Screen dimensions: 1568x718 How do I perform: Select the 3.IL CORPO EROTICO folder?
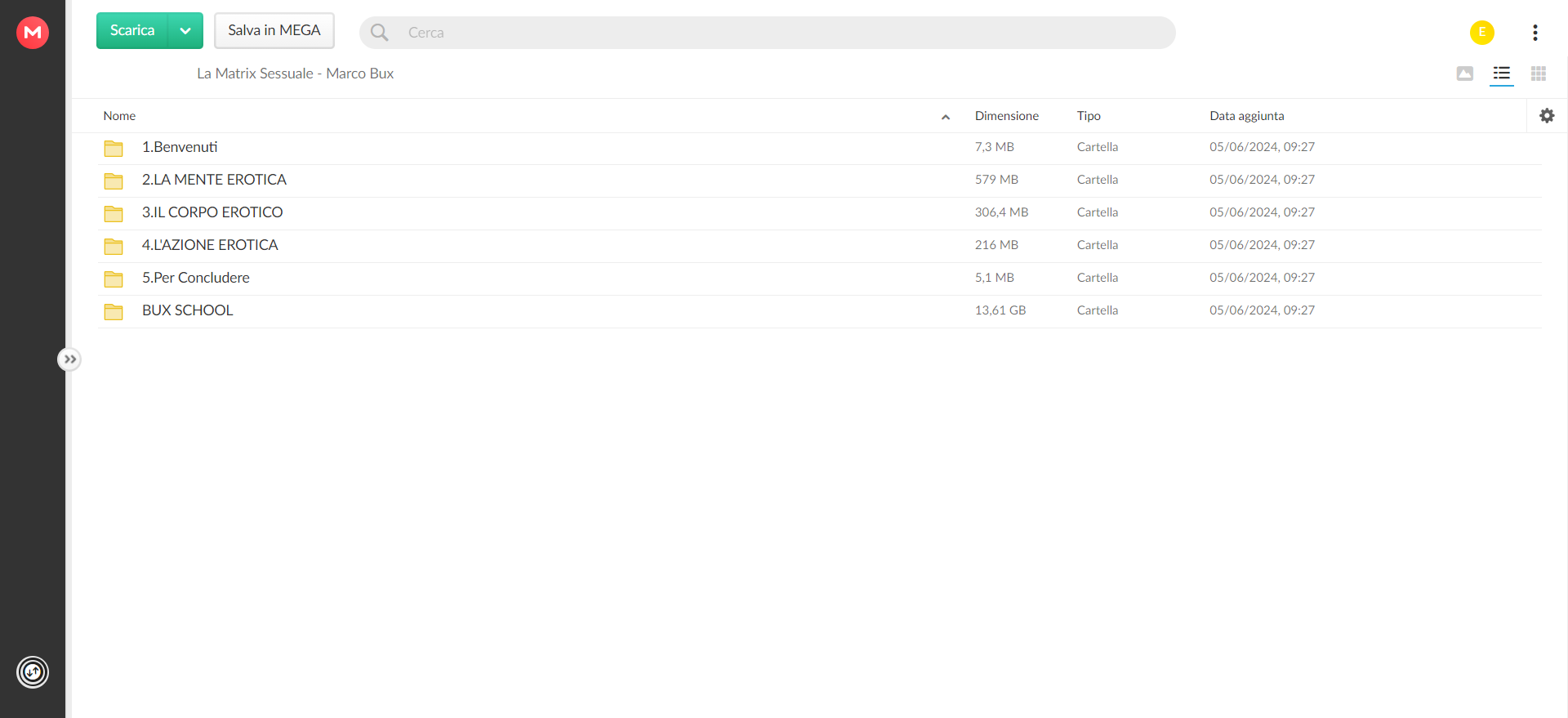pos(820,213)
